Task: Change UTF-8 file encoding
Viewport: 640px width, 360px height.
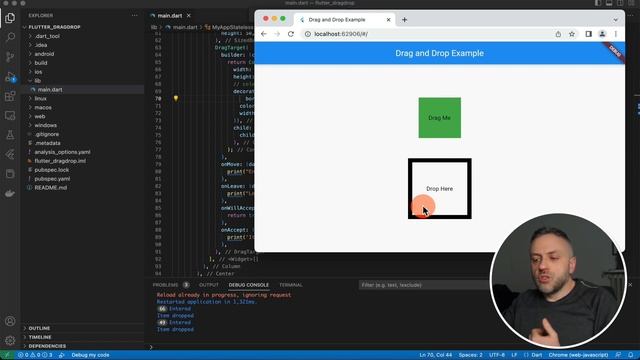Action: click(x=497, y=355)
